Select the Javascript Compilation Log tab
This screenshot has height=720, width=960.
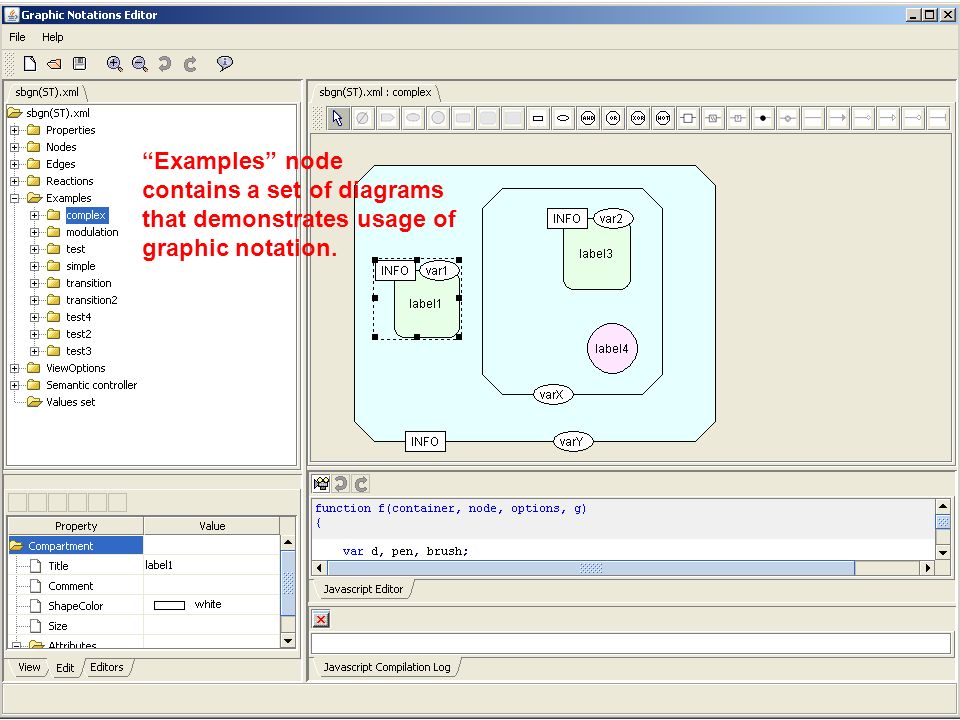pos(387,667)
